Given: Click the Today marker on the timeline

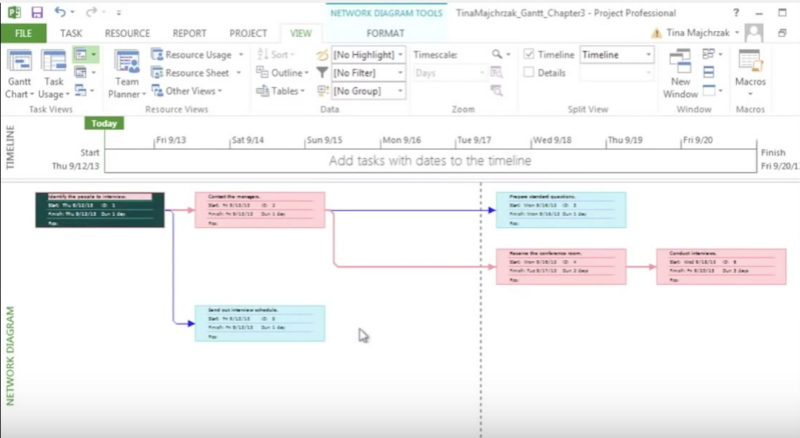Looking at the screenshot, I should 104,124.
